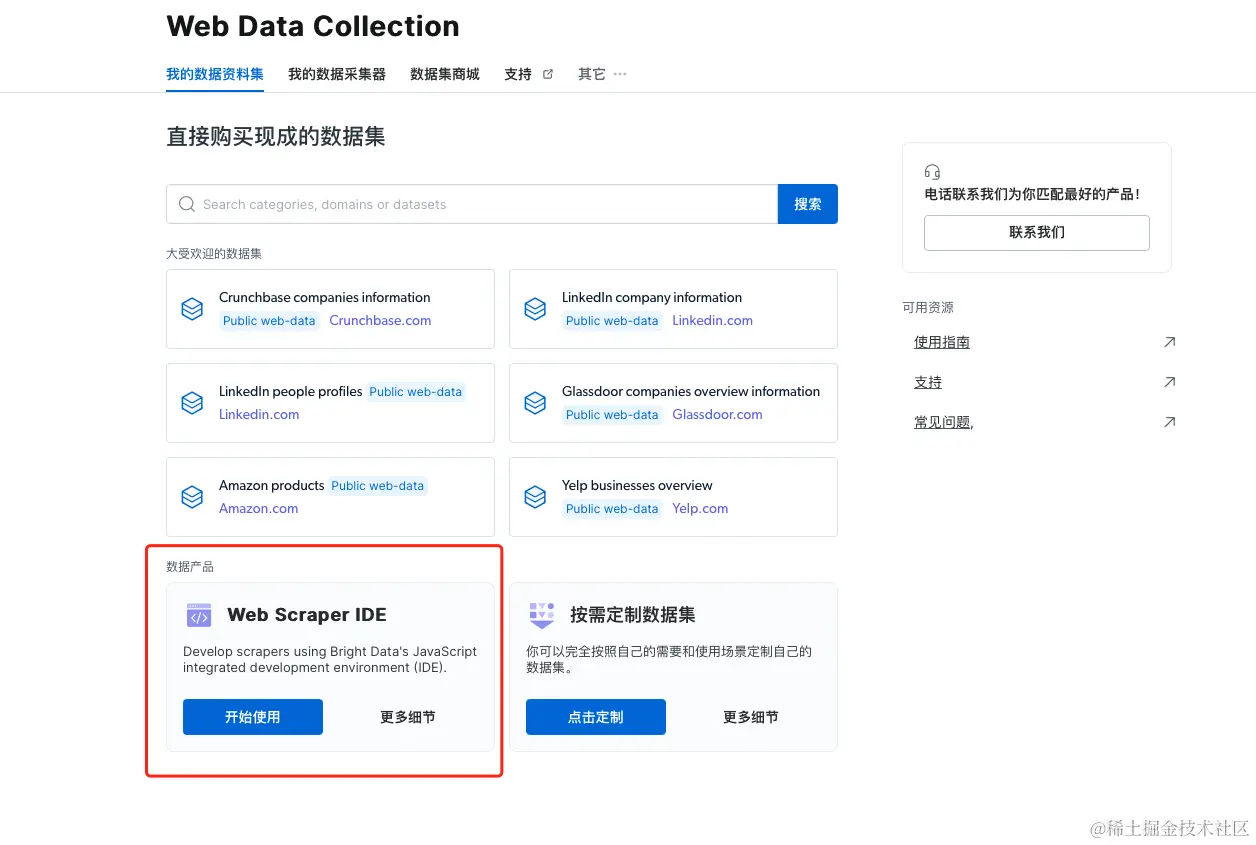
Task: Open the 支持 link under 可用资源
Action: click(928, 382)
